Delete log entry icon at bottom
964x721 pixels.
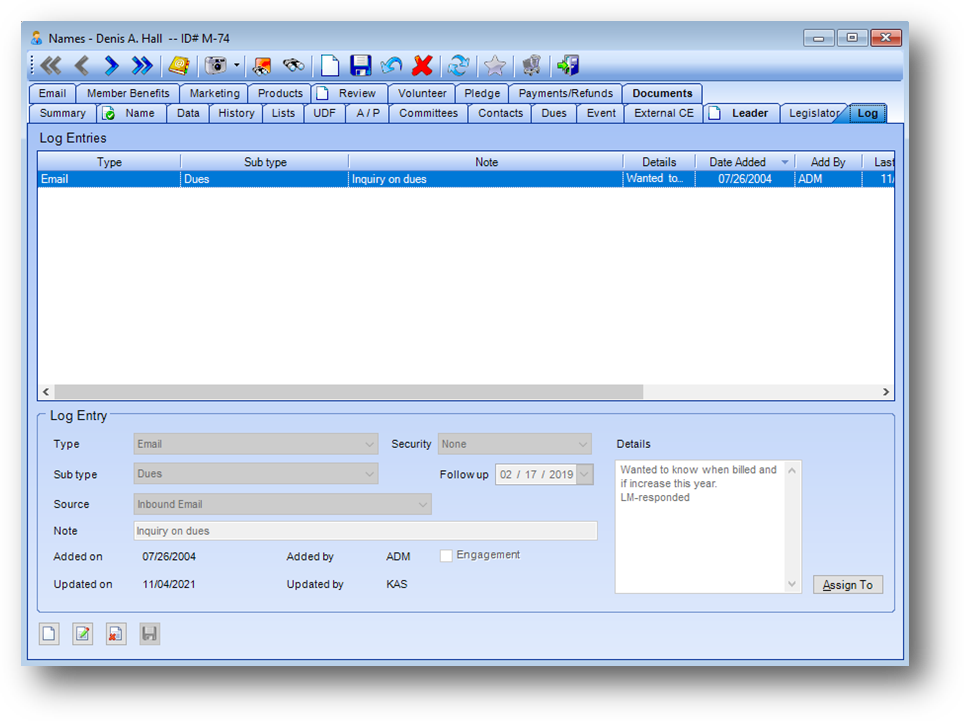point(116,634)
